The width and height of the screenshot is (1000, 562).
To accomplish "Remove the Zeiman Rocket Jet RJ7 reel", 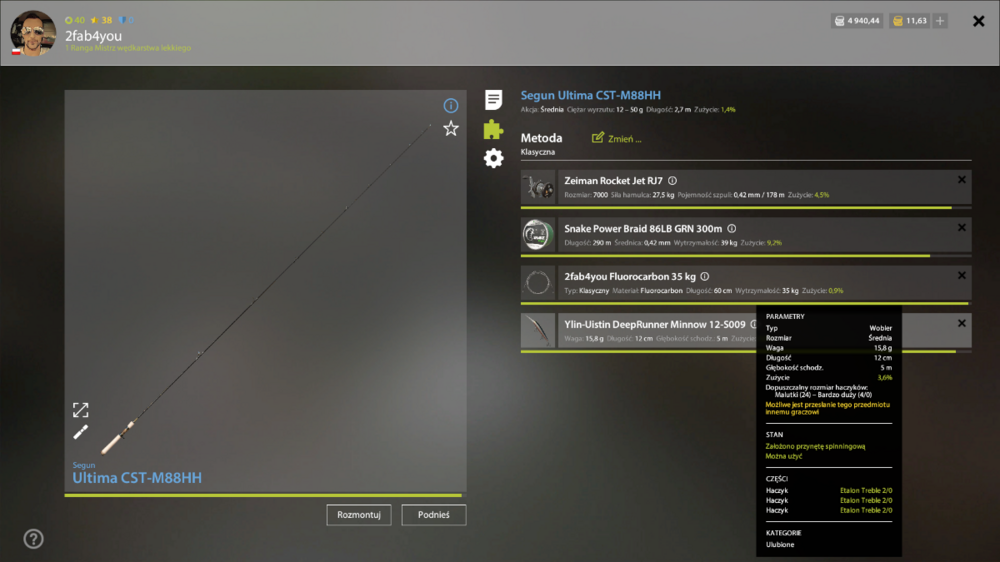I will [962, 180].
